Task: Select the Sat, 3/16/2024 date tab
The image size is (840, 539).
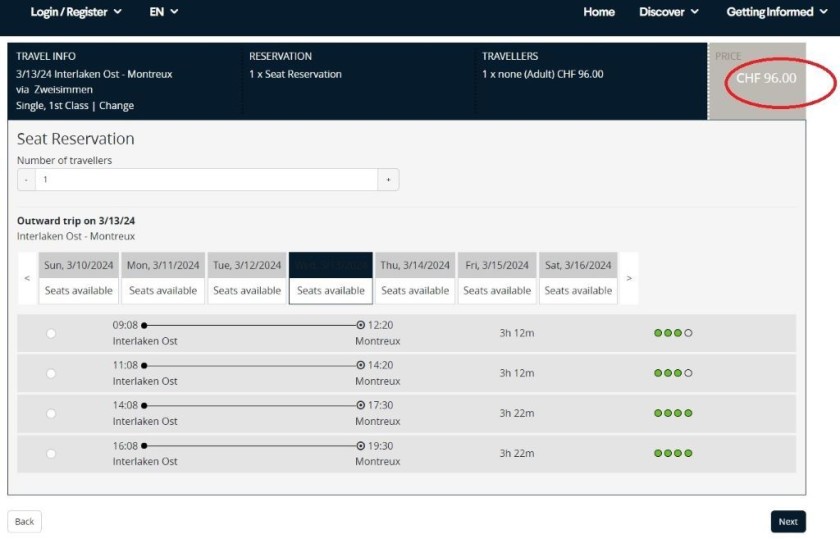Action: click(x=578, y=278)
